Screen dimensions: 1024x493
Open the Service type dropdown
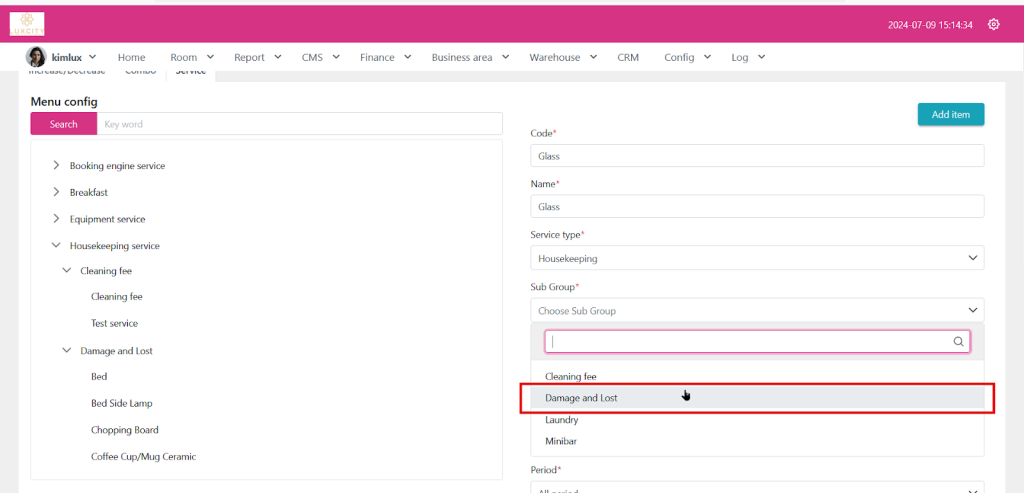click(x=756, y=258)
